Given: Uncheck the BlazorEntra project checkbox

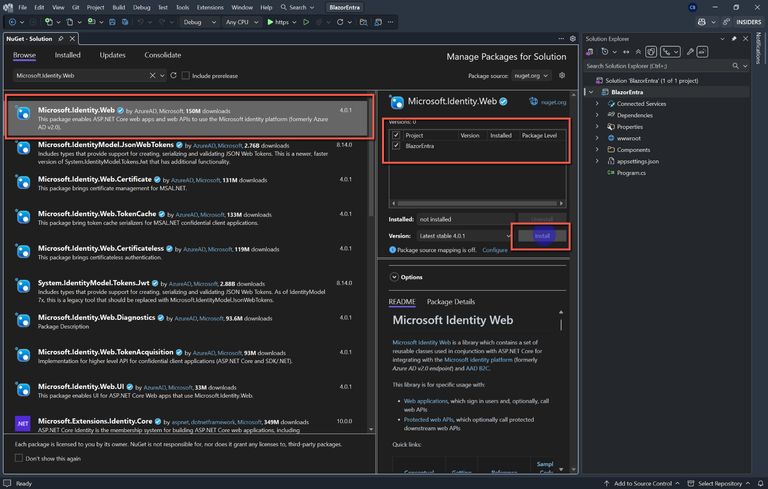Looking at the screenshot, I should pos(396,146).
